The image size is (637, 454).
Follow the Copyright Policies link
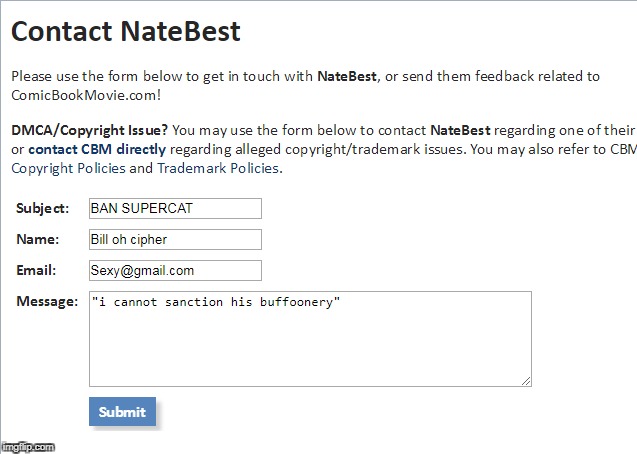pos(68,168)
